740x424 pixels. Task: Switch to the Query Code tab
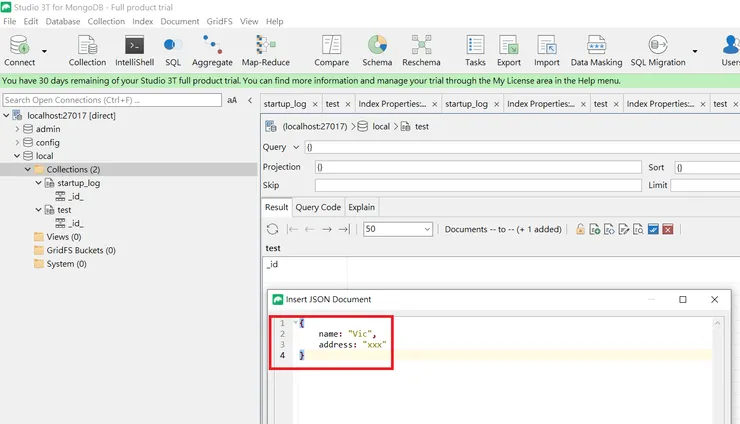tap(318, 207)
